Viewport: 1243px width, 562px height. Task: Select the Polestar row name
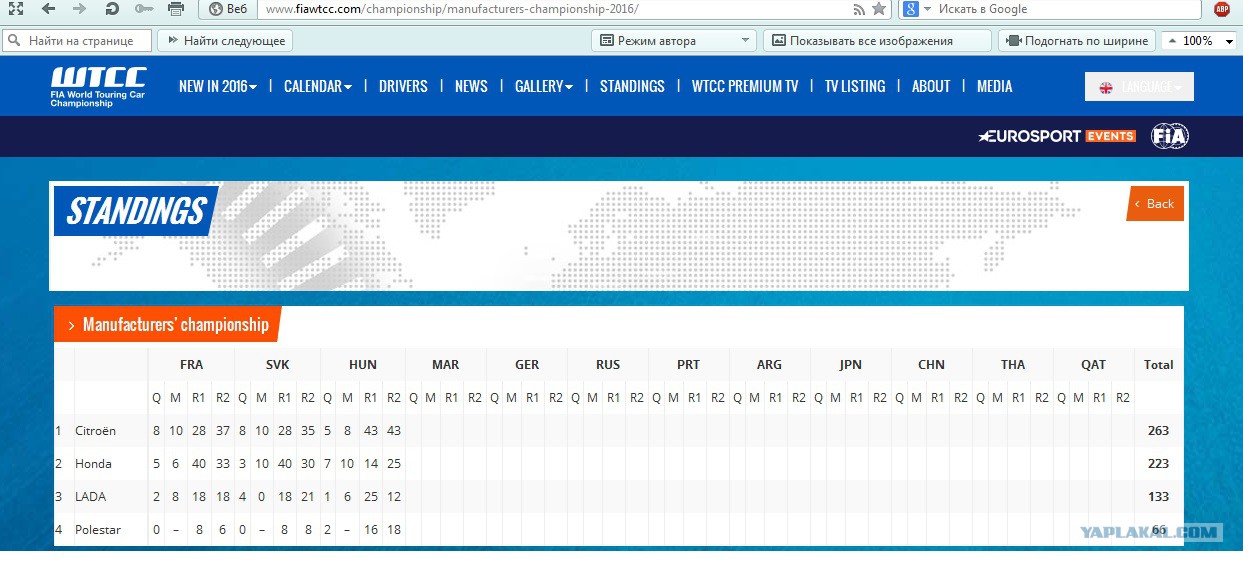point(98,529)
